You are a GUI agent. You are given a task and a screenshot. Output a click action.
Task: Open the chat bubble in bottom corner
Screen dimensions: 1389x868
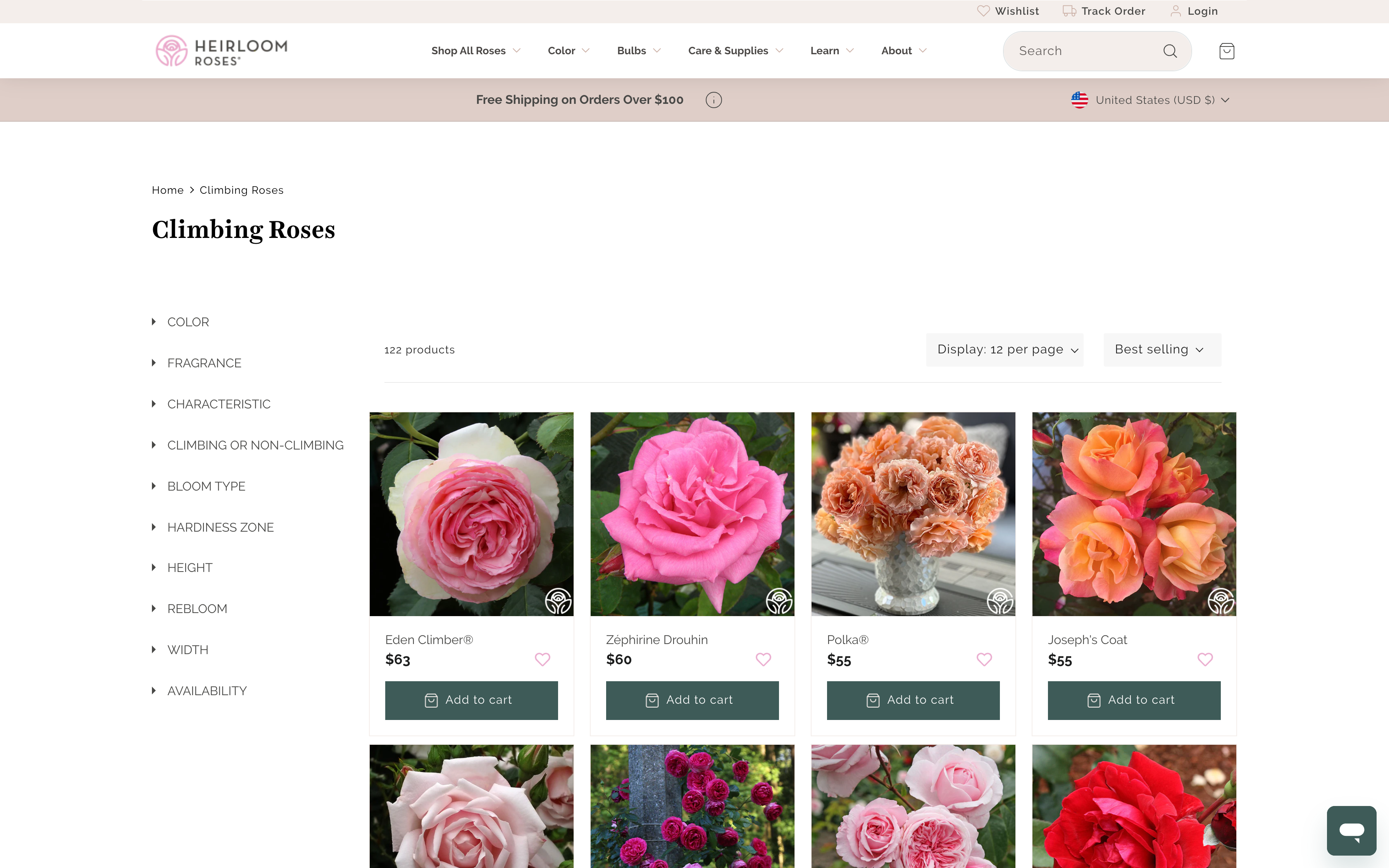(x=1351, y=830)
